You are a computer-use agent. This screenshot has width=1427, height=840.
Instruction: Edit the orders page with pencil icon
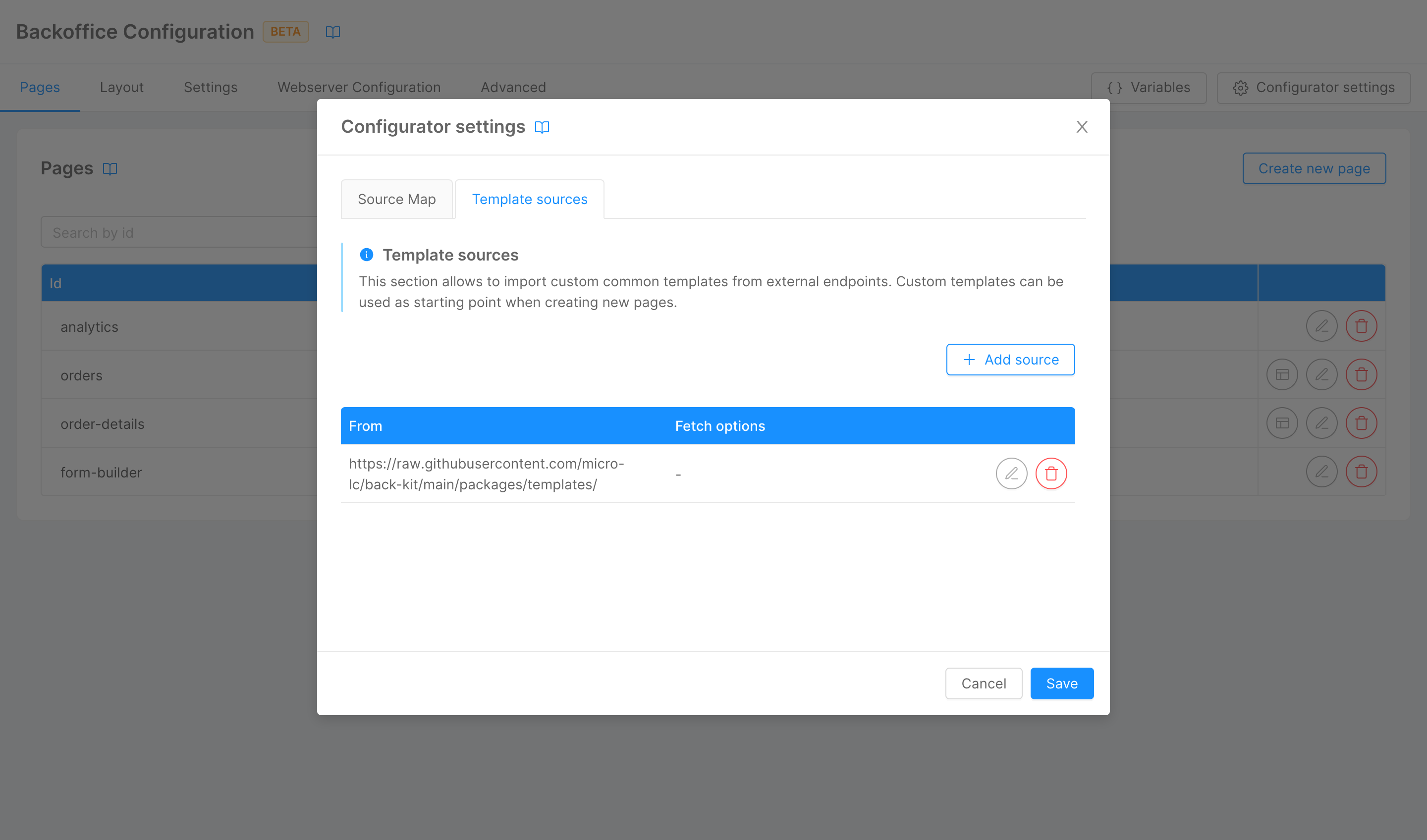(1321, 375)
